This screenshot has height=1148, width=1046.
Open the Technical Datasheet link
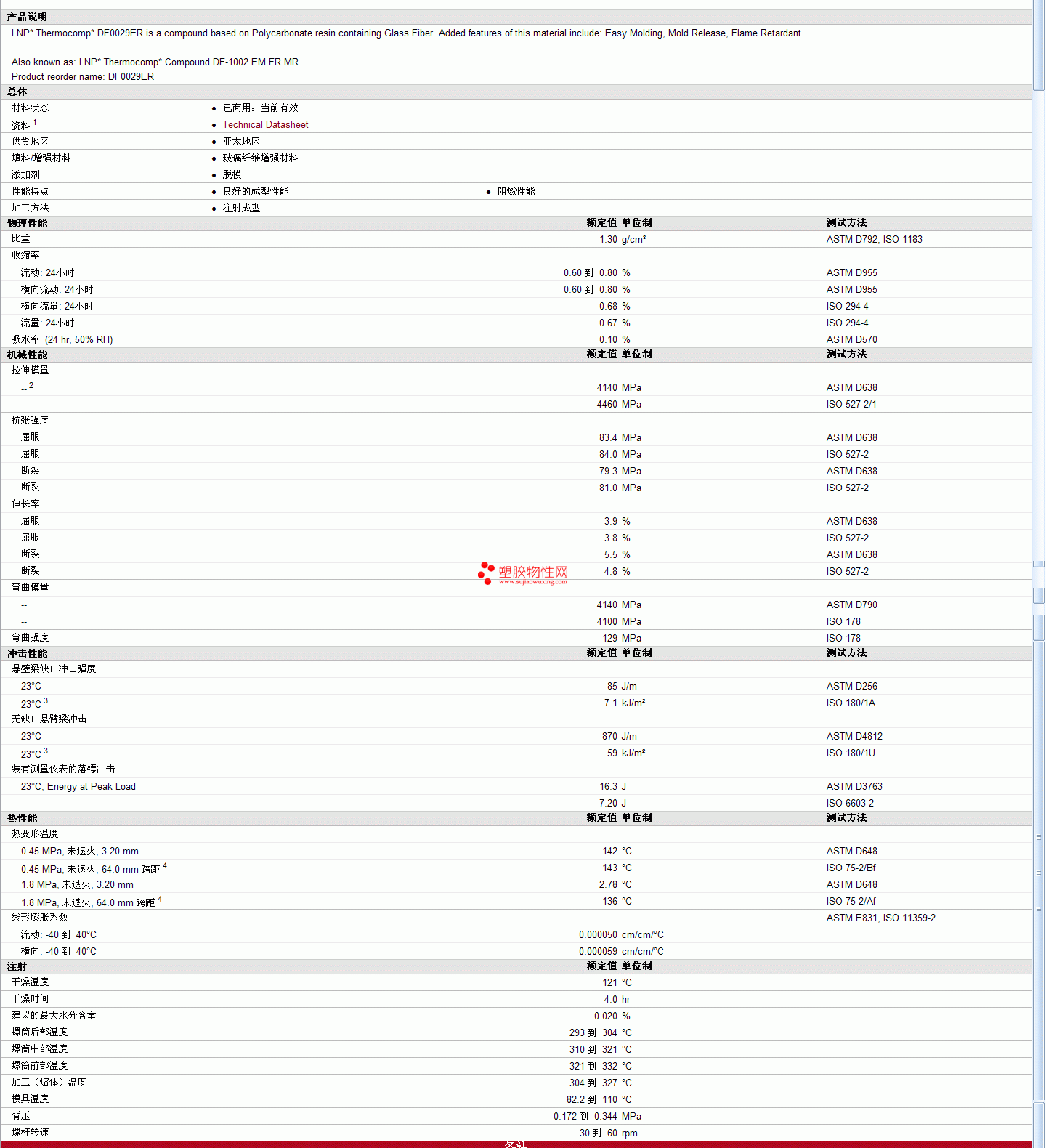coord(265,125)
